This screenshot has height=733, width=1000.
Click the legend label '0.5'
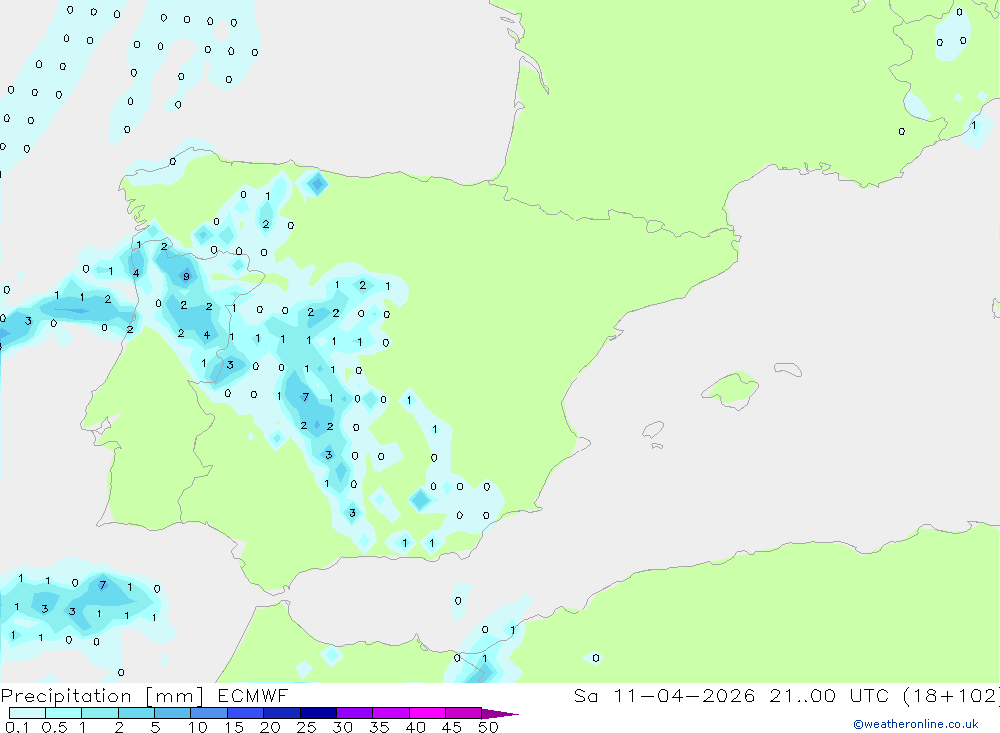(x=54, y=727)
